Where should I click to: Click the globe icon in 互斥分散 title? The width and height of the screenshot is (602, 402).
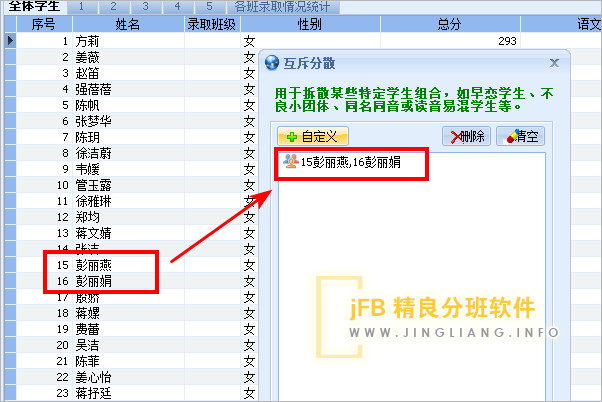coord(272,63)
